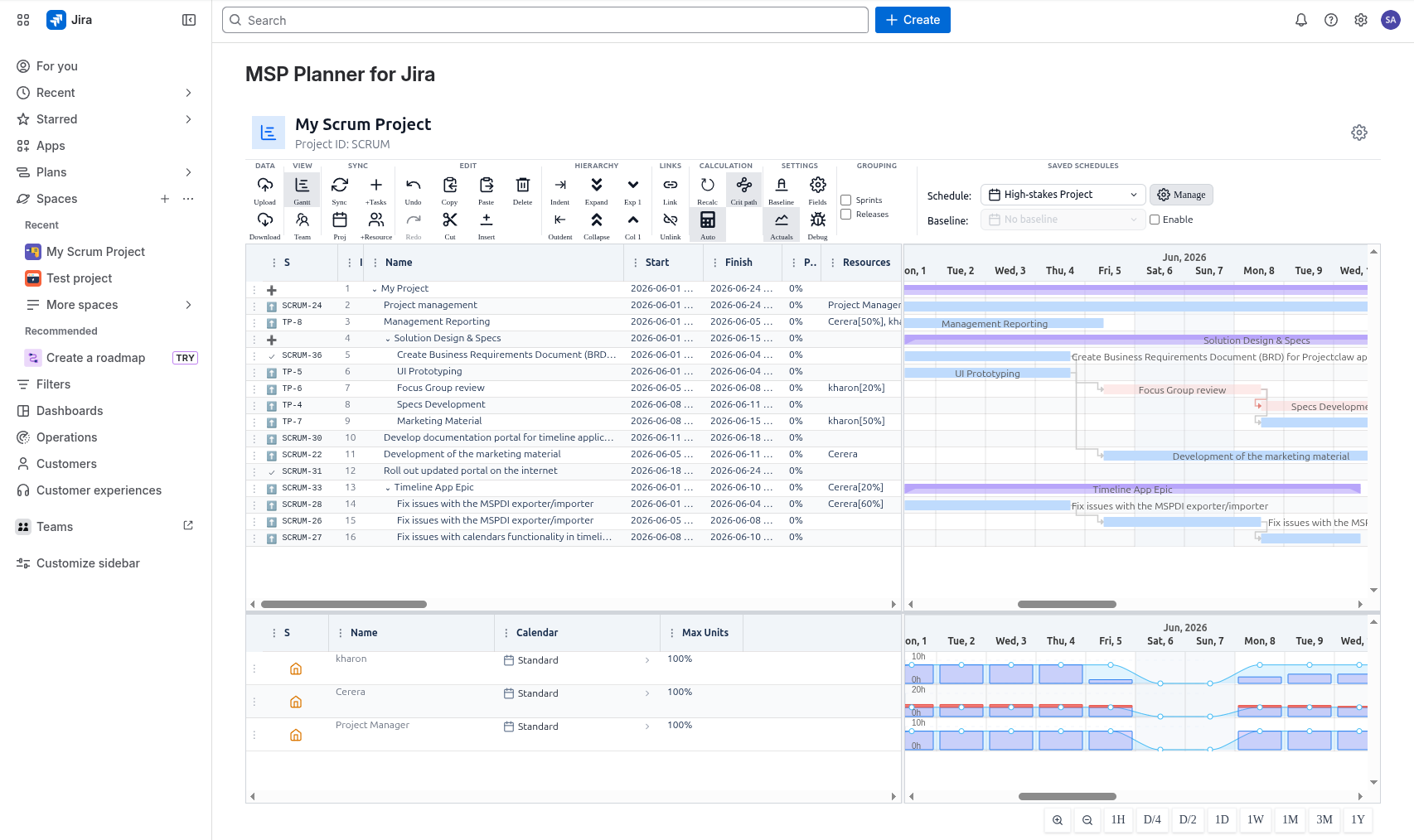
Task: Open the No baseline dropdown
Action: tap(1063, 220)
